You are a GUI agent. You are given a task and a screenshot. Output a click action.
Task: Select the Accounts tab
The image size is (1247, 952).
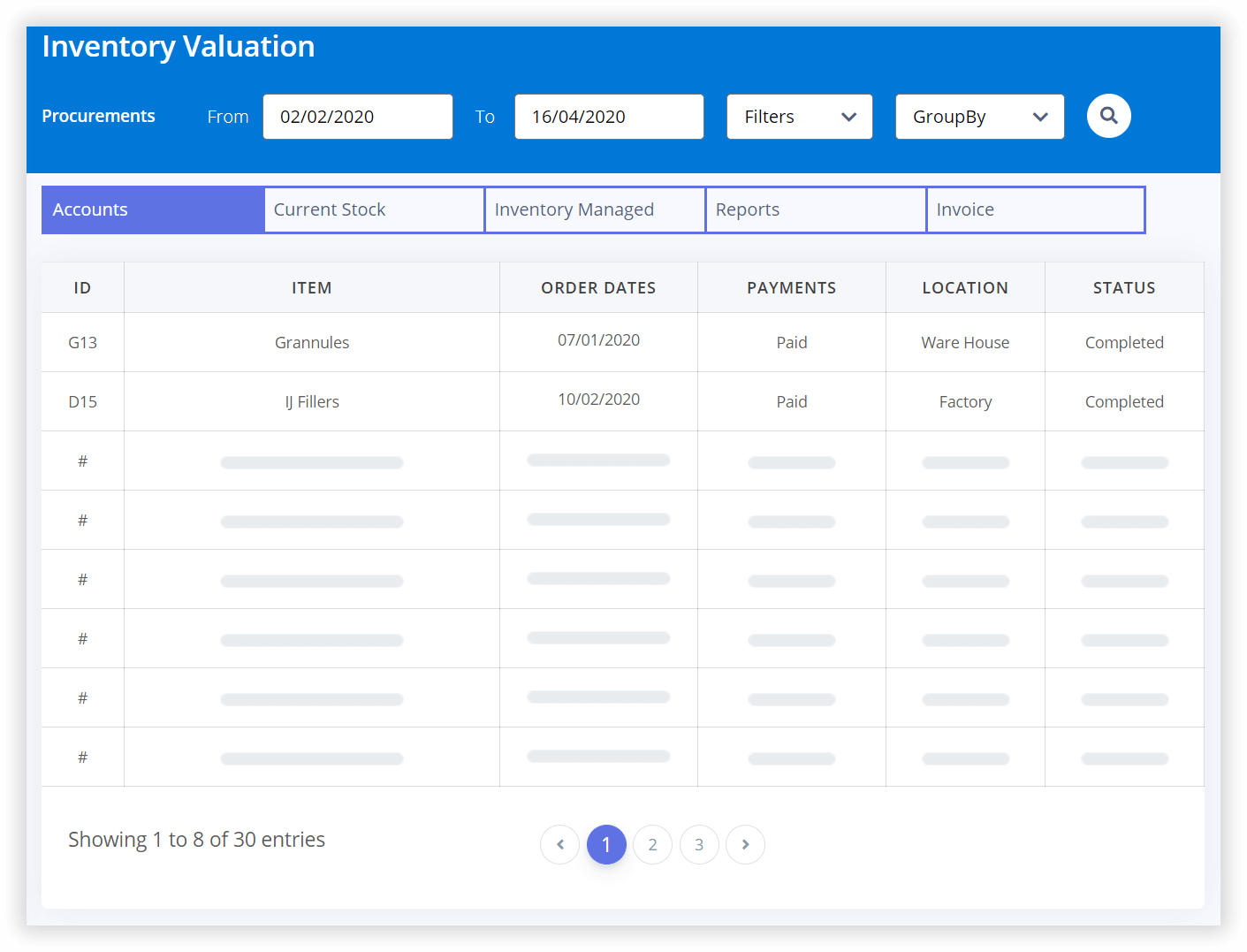tap(153, 209)
